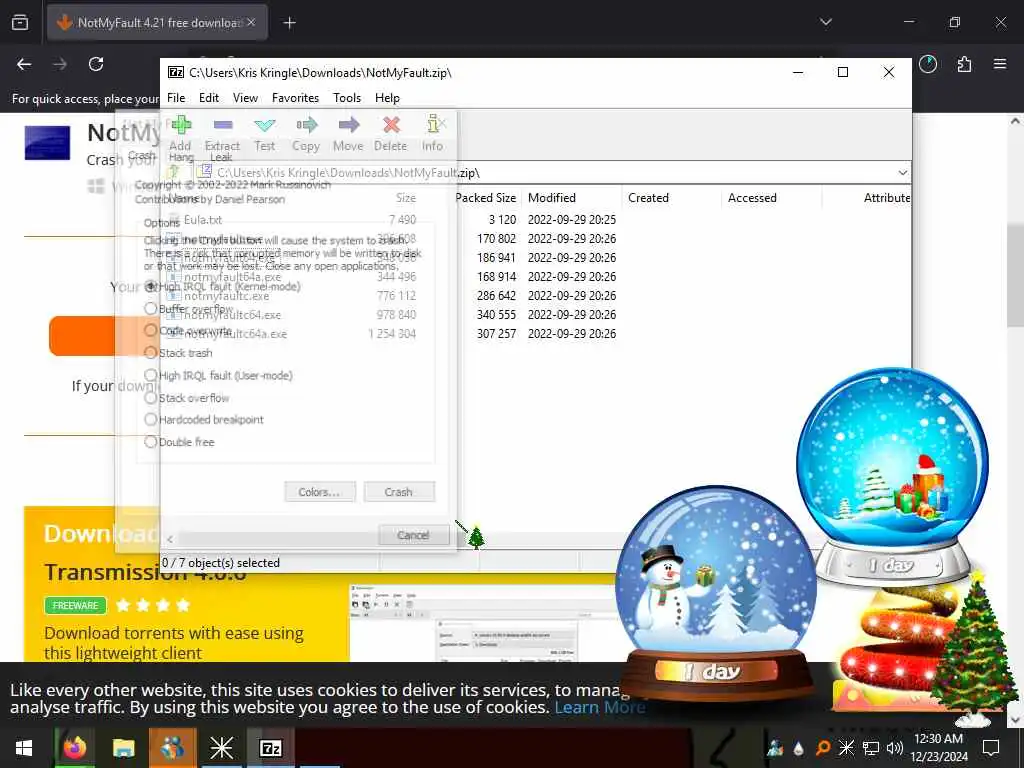Click the Crash button in NotMyFault dialog
Screen dimensions: 1024x768
(399, 492)
